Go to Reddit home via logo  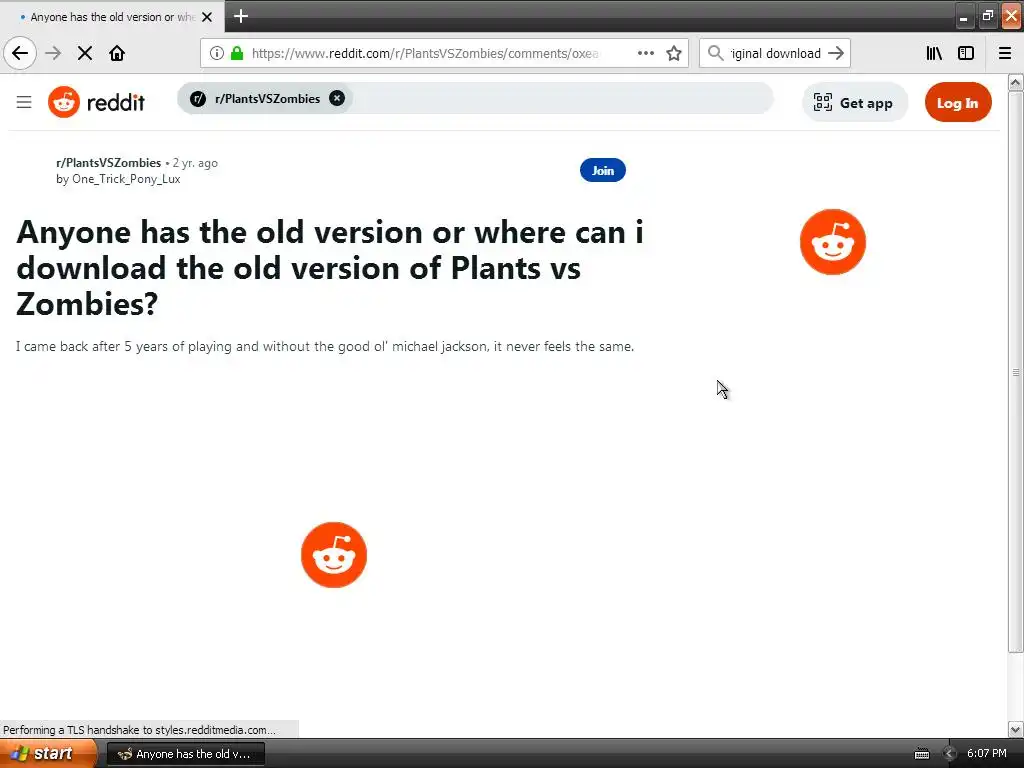point(96,102)
